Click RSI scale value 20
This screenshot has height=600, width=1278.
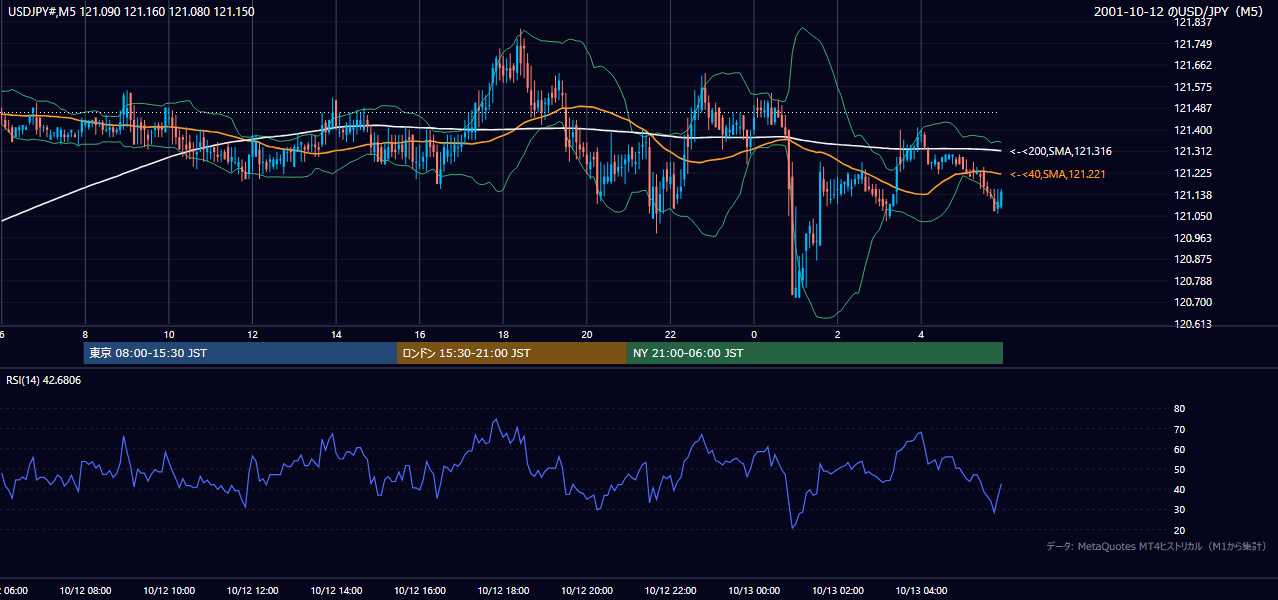[1179, 530]
